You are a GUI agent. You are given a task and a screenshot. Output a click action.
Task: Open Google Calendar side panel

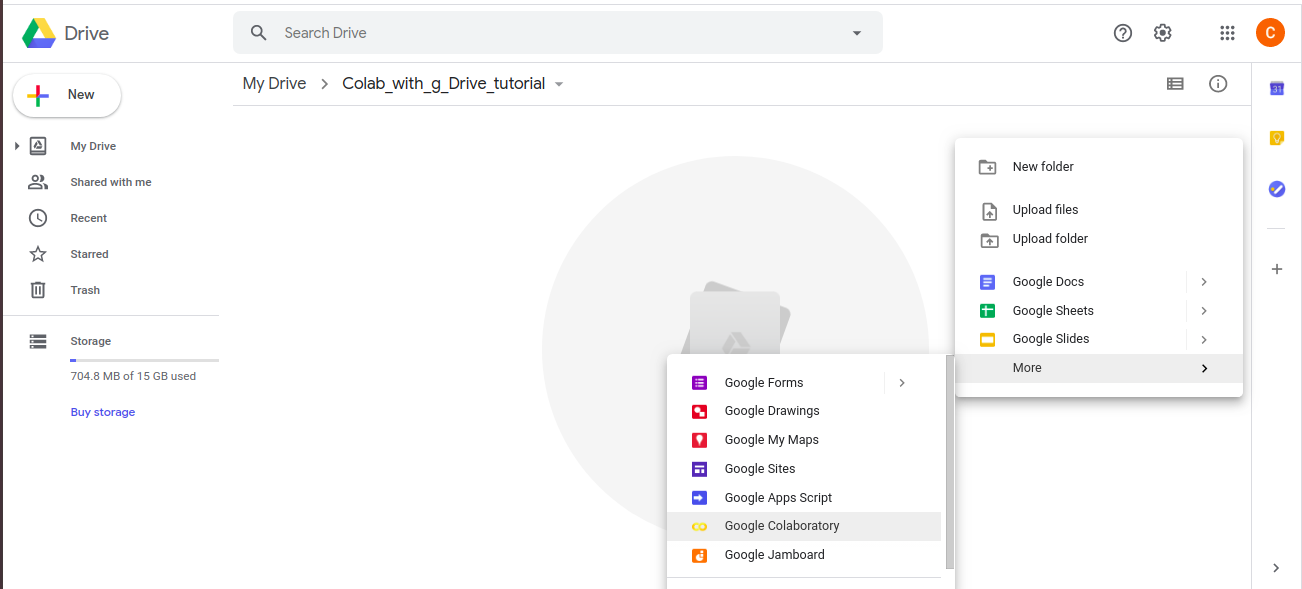pos(1276,88)
